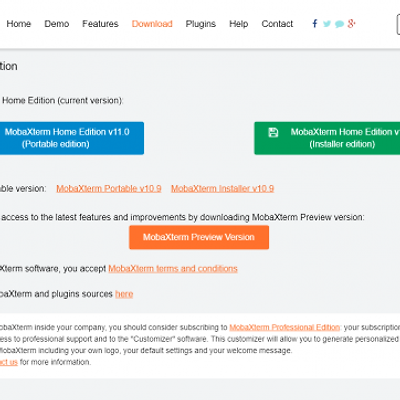Open the Google Plus icon
The height and width of the screenshot is (400, 400).
pos(351,24)
